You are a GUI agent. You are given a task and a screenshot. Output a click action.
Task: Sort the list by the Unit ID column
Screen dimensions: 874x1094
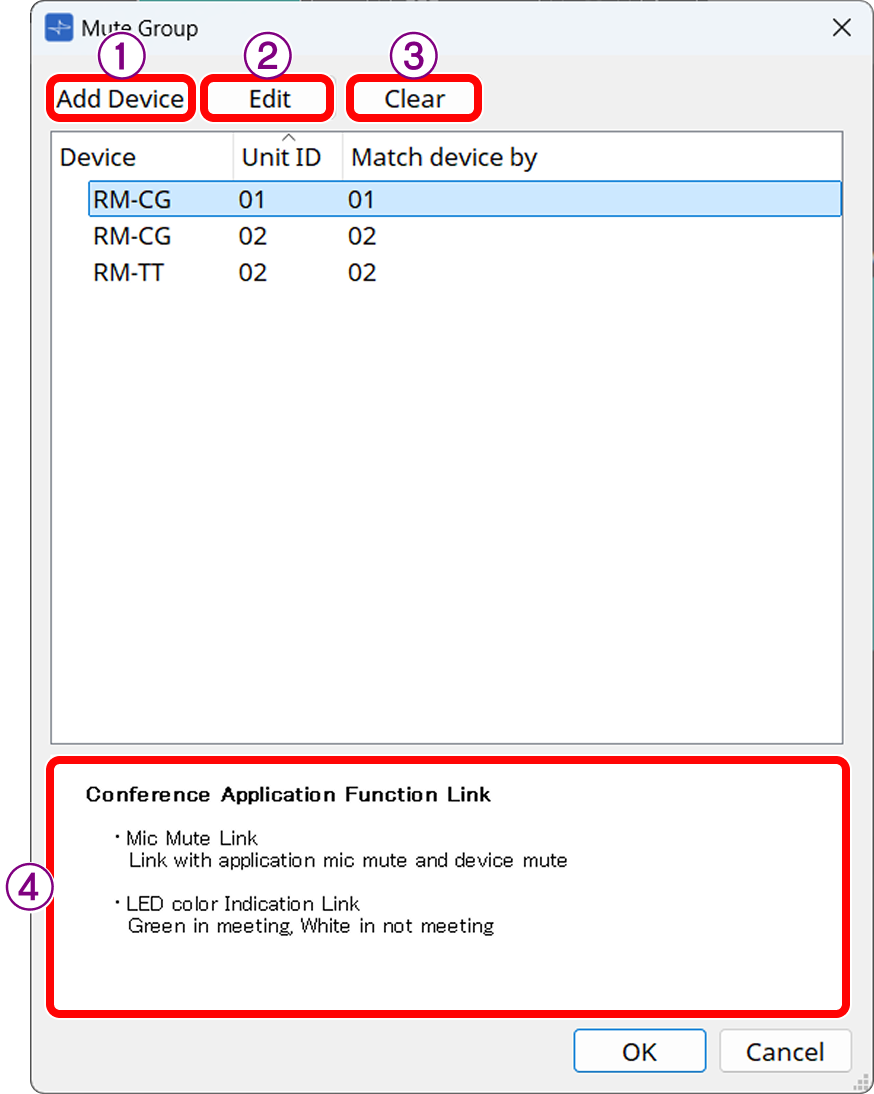tap(281, 157)
